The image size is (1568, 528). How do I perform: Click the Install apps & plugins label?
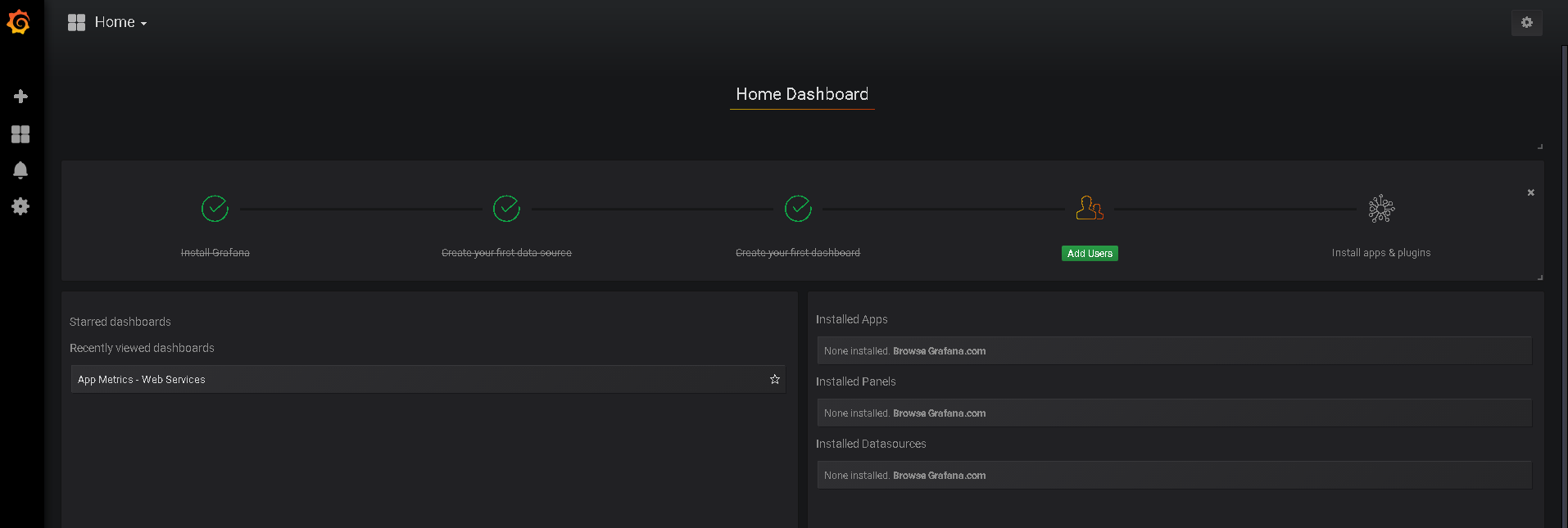[x=1381, y=253]
